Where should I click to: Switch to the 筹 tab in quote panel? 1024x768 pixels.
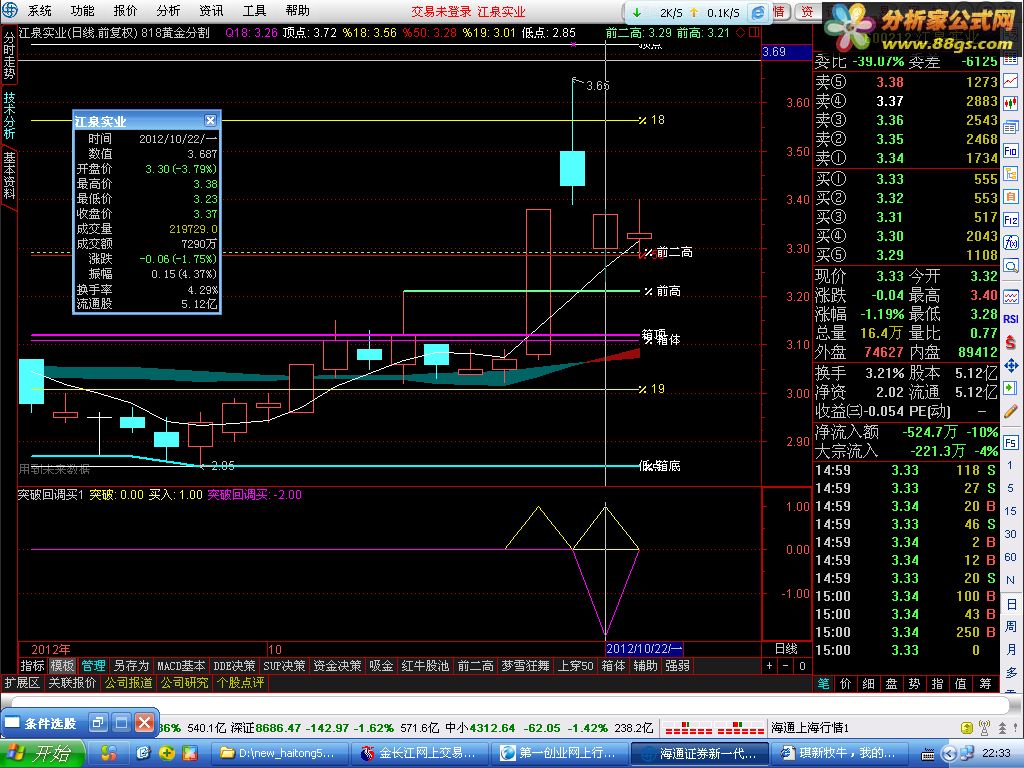985,684
